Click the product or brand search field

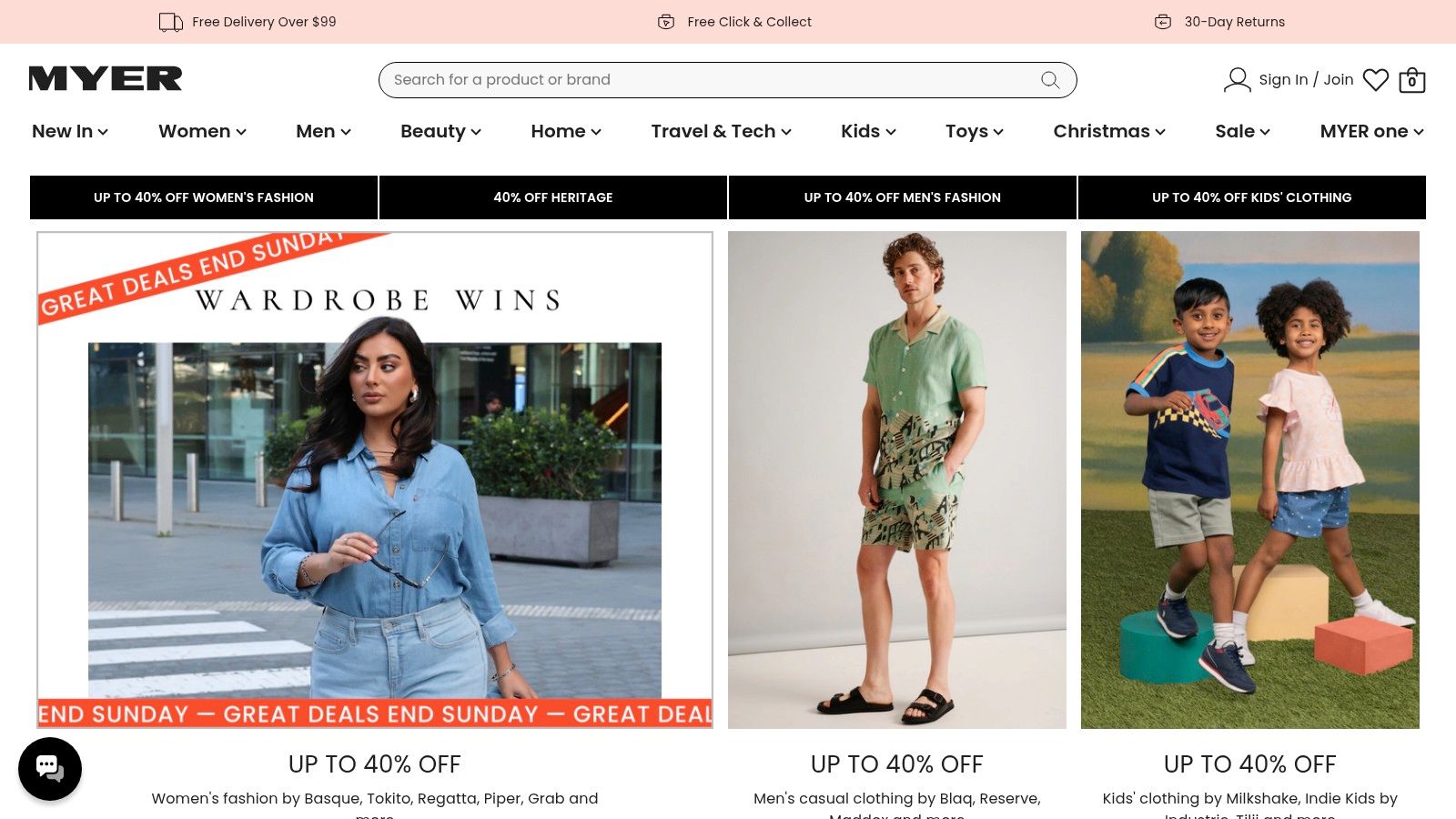[710, 80]
